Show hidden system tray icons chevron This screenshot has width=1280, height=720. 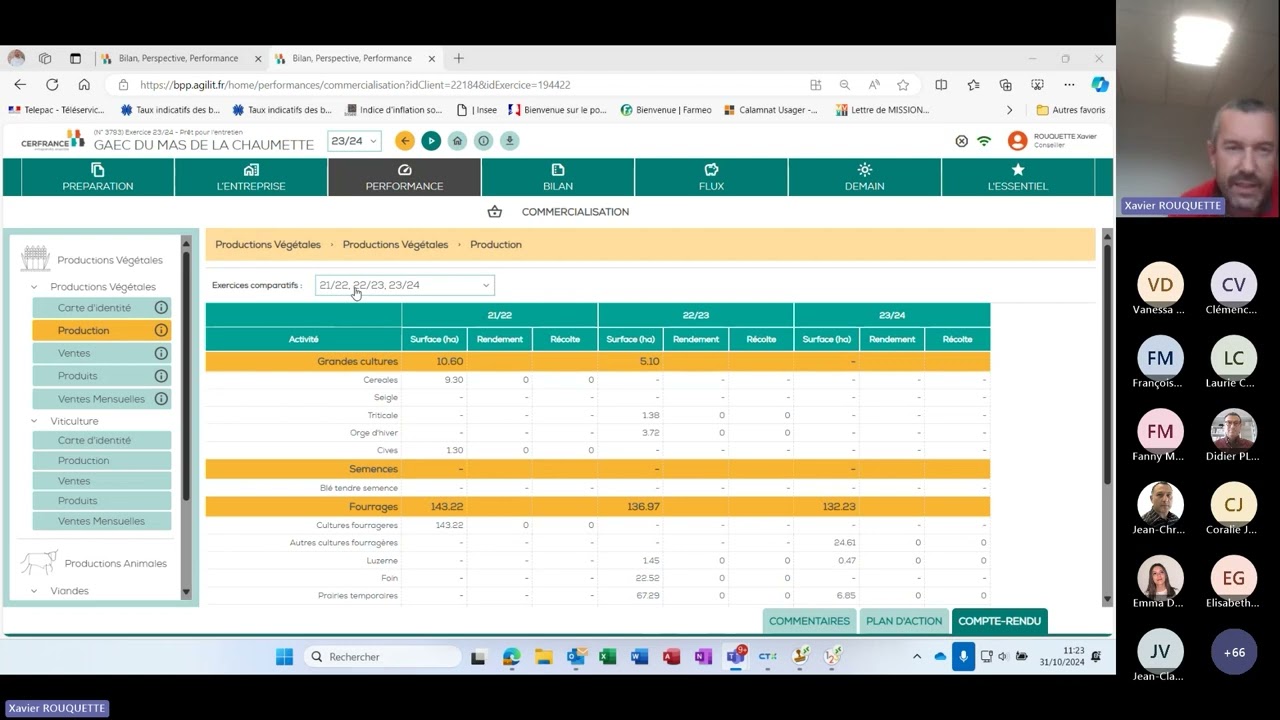917,657
